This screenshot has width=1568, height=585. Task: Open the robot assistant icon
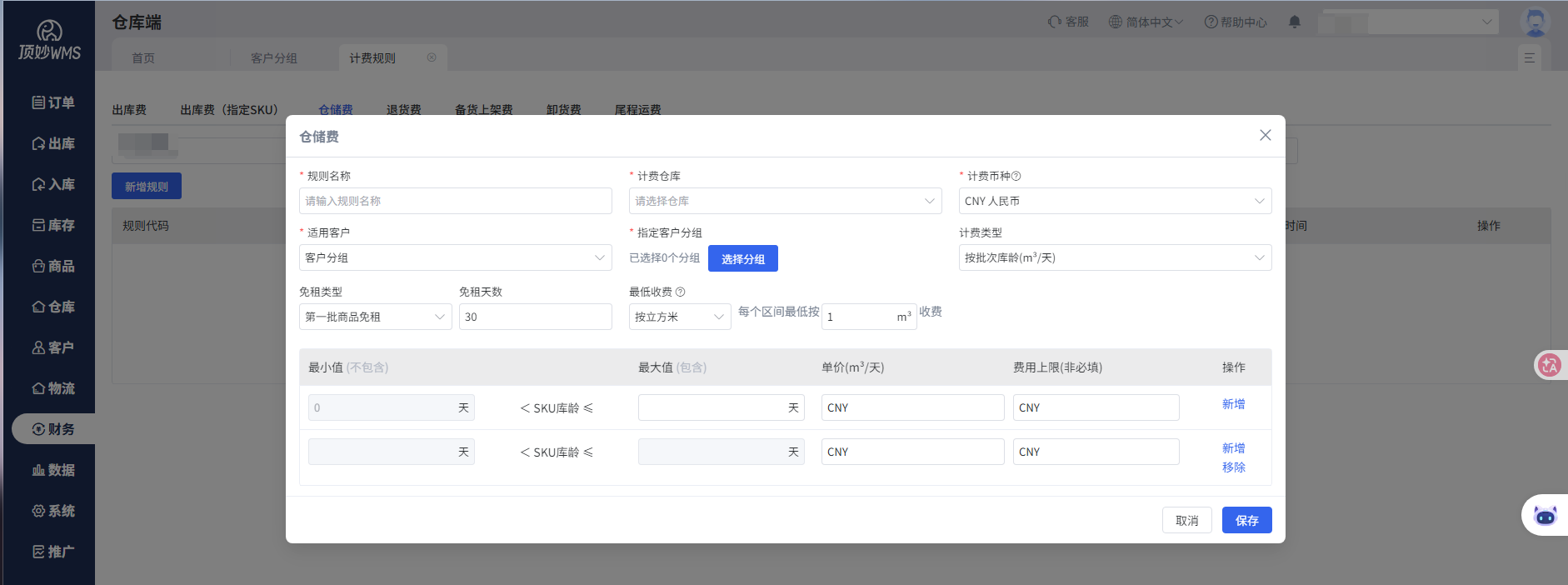pyautogui.click(x=1546, y=516)
